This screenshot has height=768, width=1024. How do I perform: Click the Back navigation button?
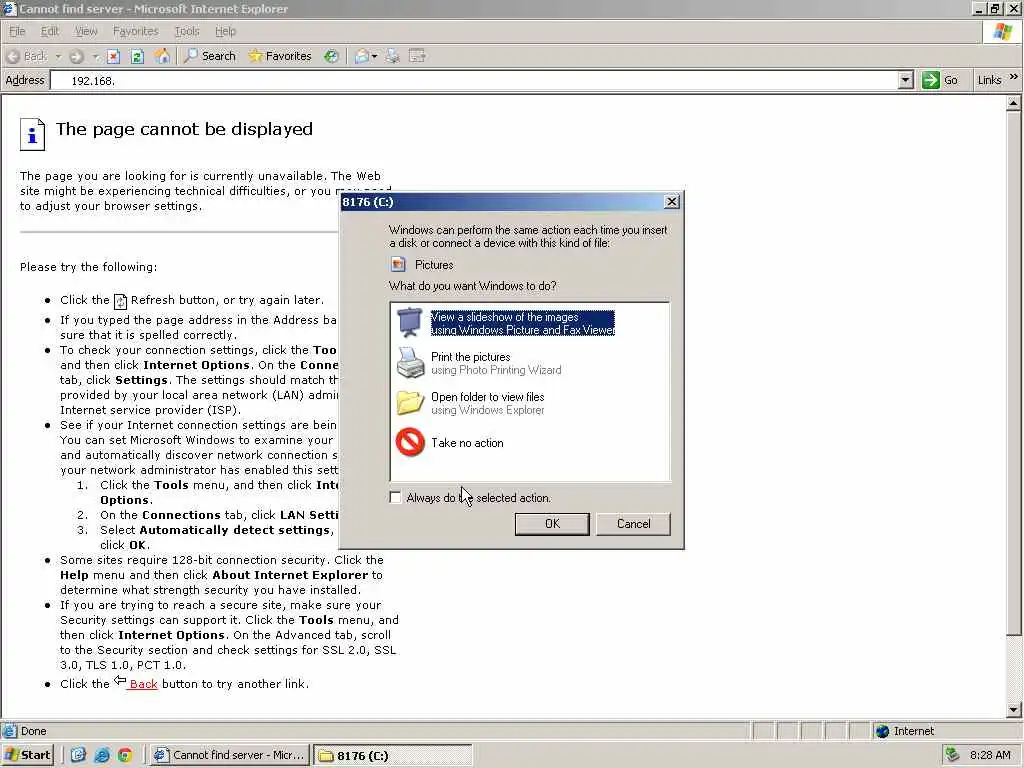click(x=27, y=56)
